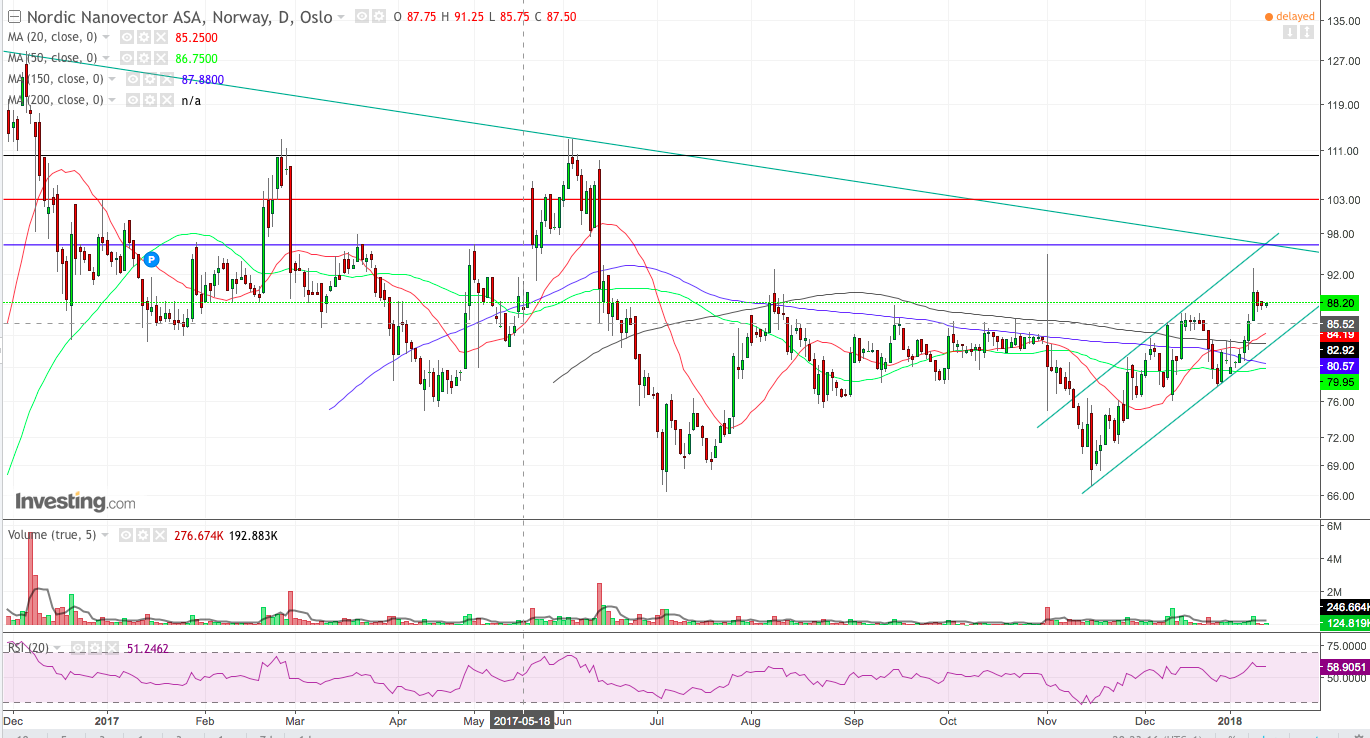
Task: Collapse the Nordic Nanovector legend box
Action: (x=14, y=17)
